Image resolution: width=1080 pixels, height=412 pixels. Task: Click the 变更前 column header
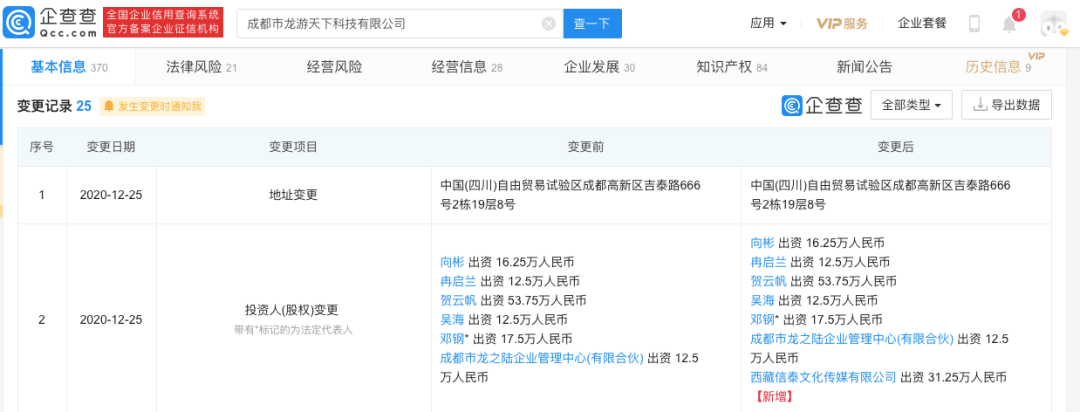(x=586, y=147)
